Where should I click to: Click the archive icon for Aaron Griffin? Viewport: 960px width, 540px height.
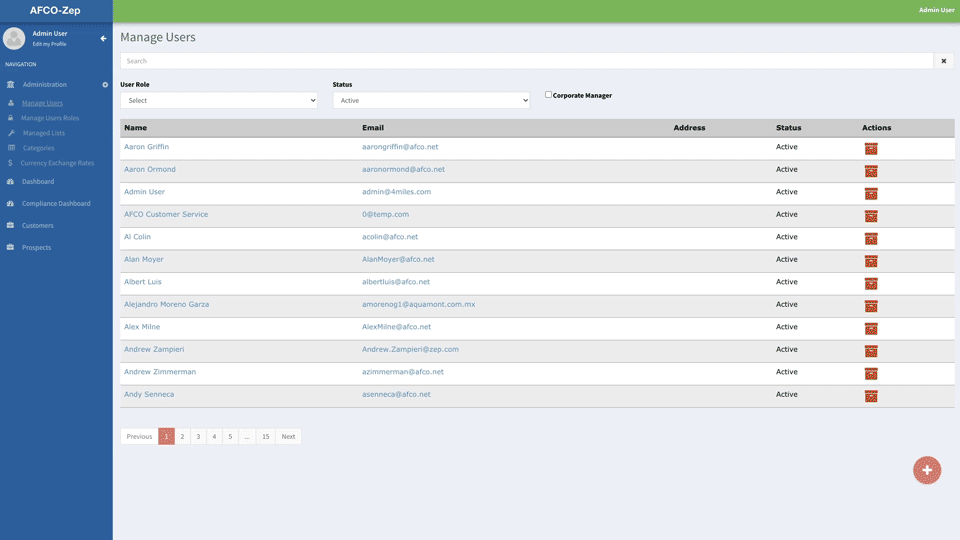(x=871, y=149)
